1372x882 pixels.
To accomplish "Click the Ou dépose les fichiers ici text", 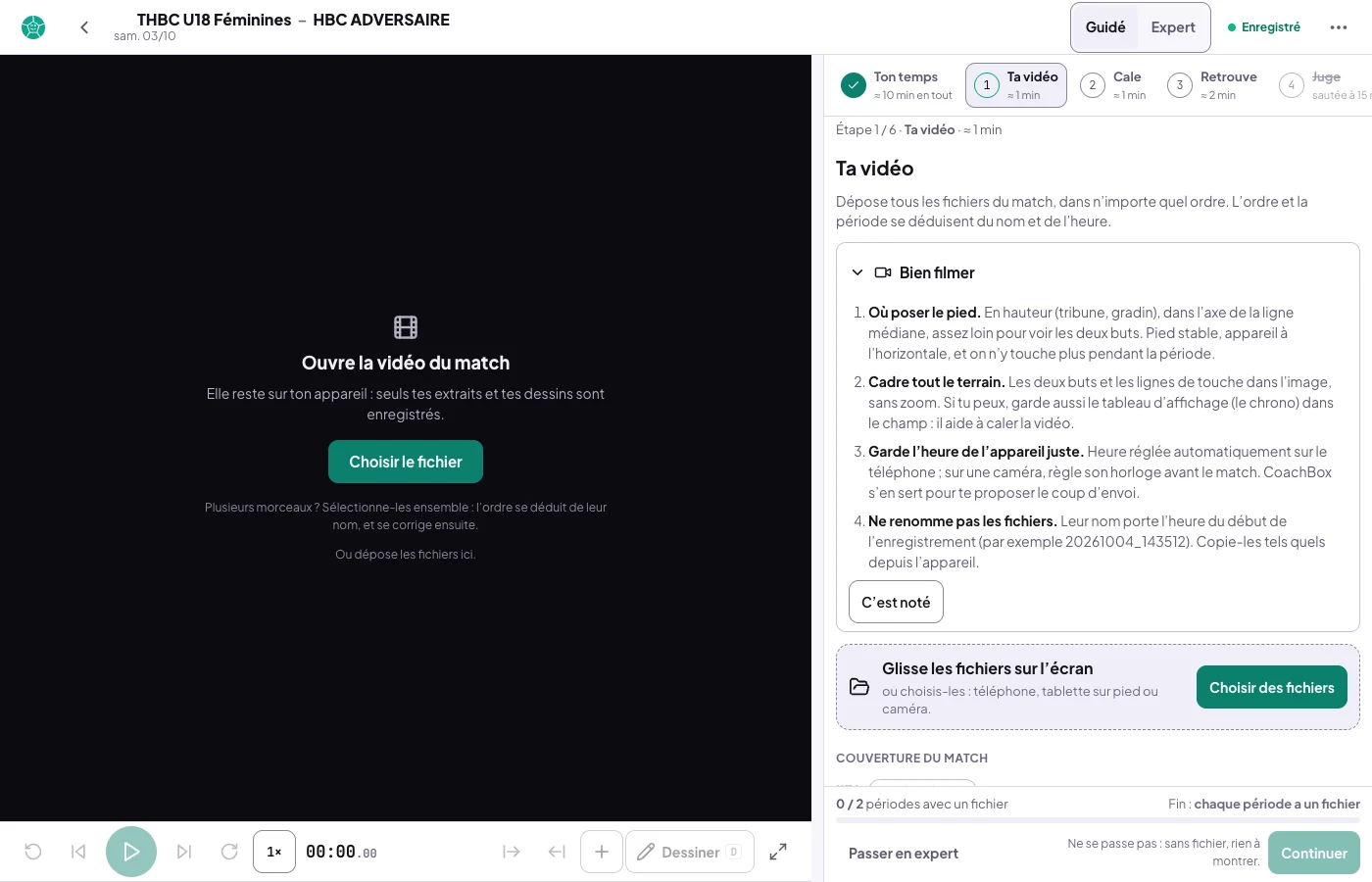I will pyautogui.click(x=406, y=555).
